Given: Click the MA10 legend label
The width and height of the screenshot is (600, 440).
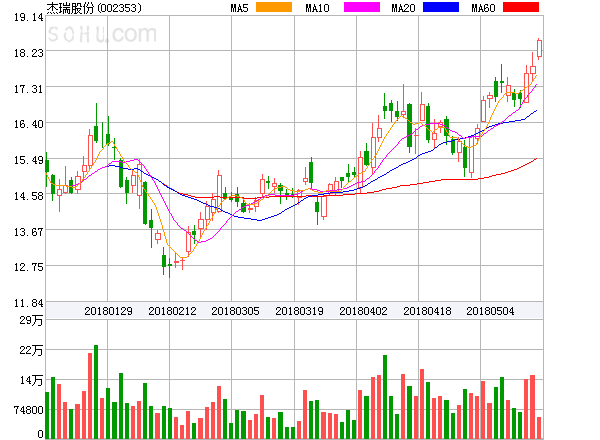Looking at the screenshot, I should (317, 8).
